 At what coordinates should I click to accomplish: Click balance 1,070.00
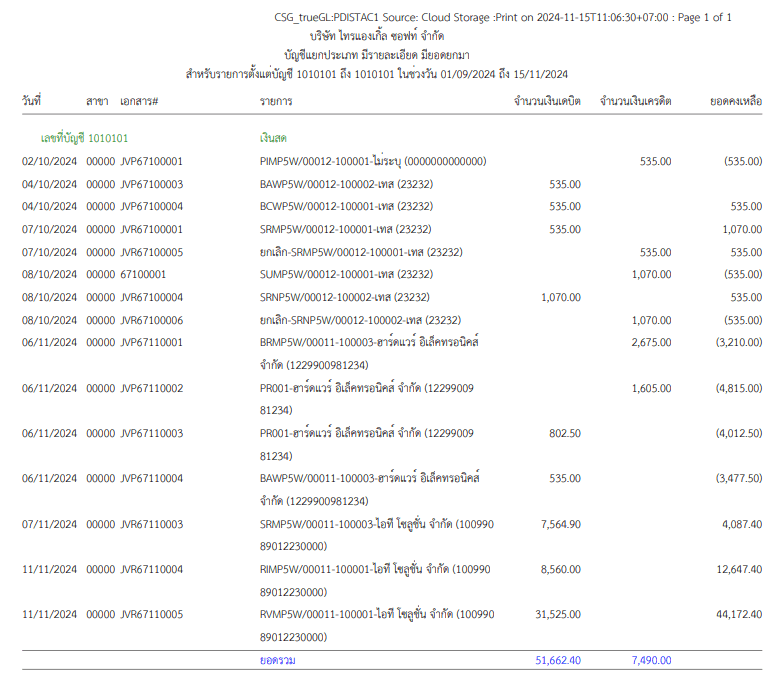click(x=742, y=229)
